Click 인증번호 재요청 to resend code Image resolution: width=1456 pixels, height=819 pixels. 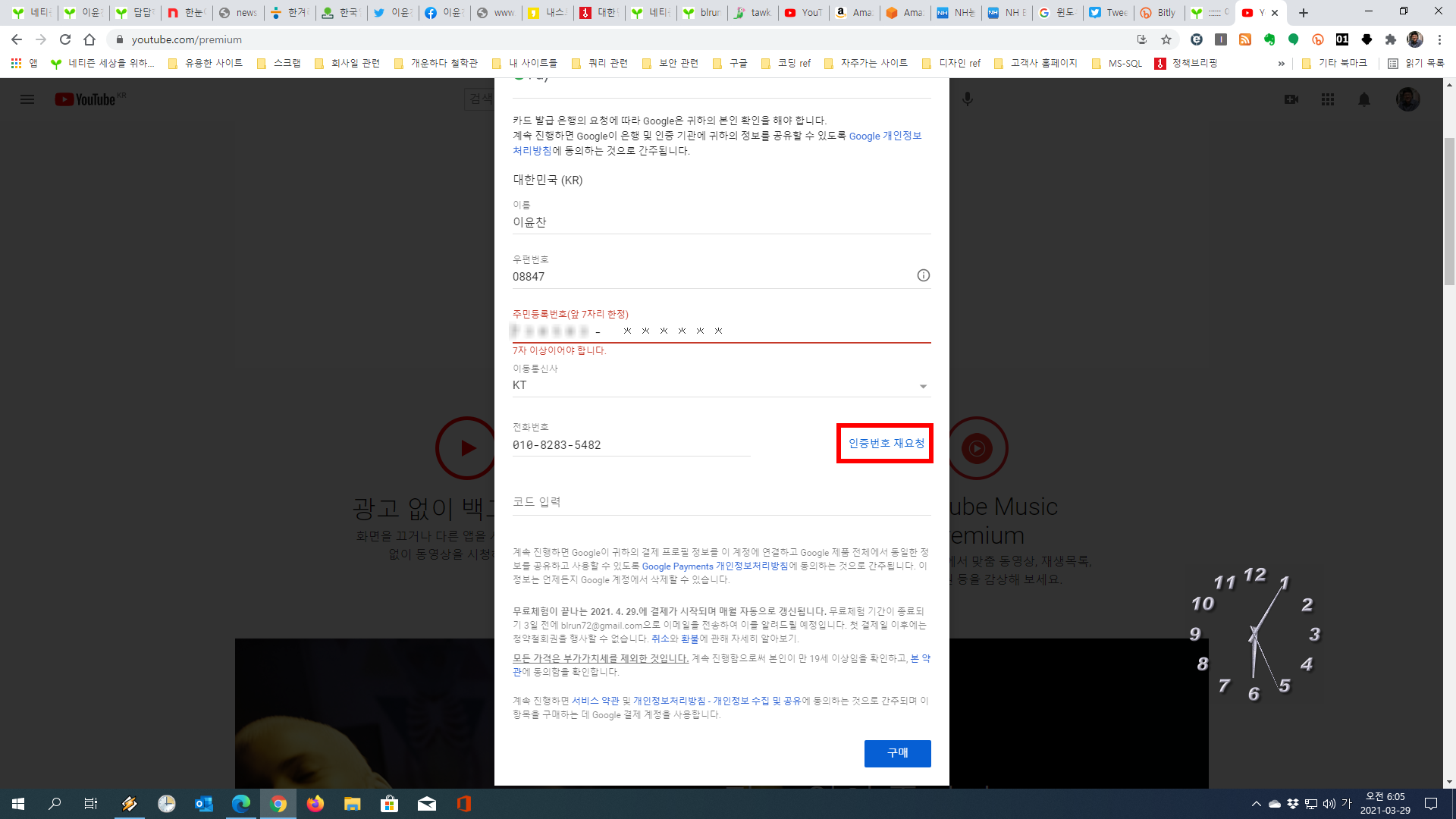point(886,443)
